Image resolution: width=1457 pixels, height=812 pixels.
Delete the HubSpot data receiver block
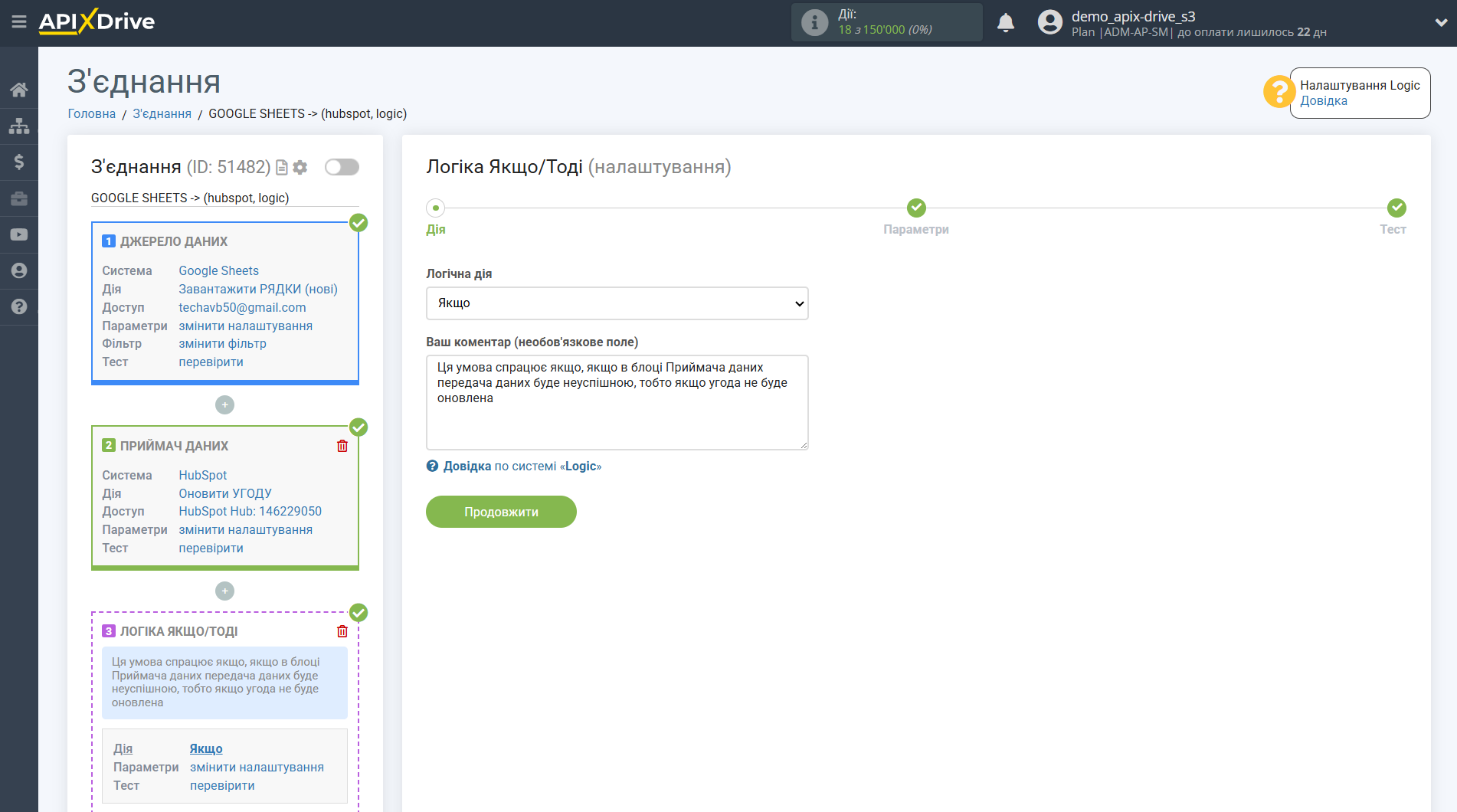point(342,446)
